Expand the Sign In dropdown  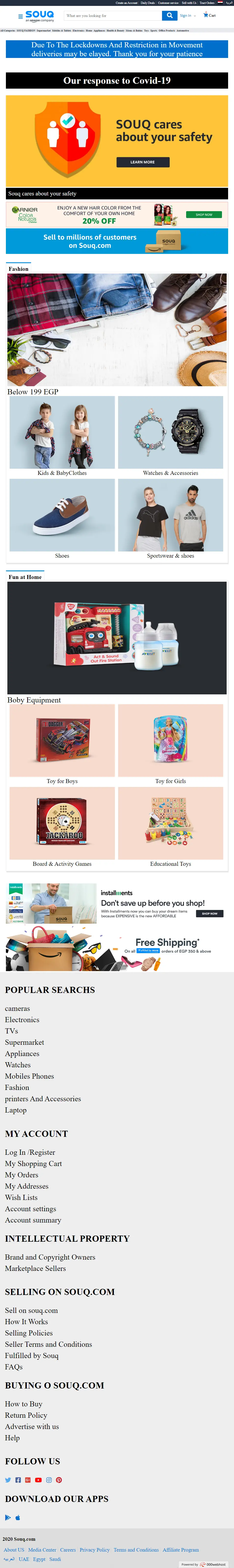188,16
